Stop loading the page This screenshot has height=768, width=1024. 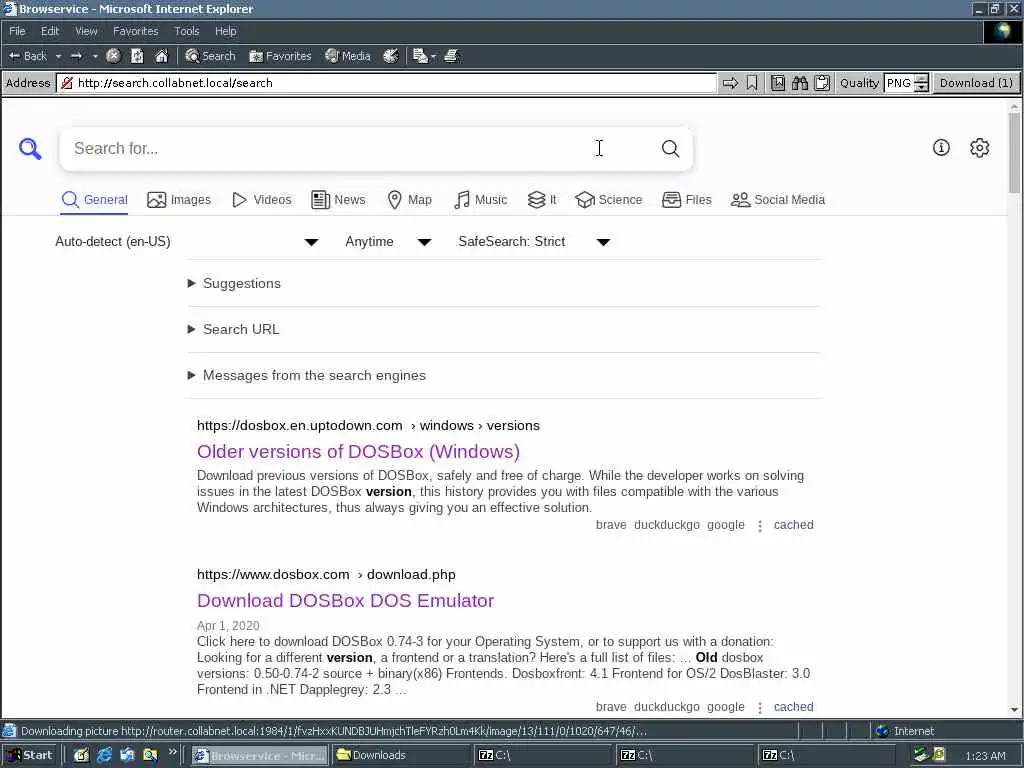[113, 56]
